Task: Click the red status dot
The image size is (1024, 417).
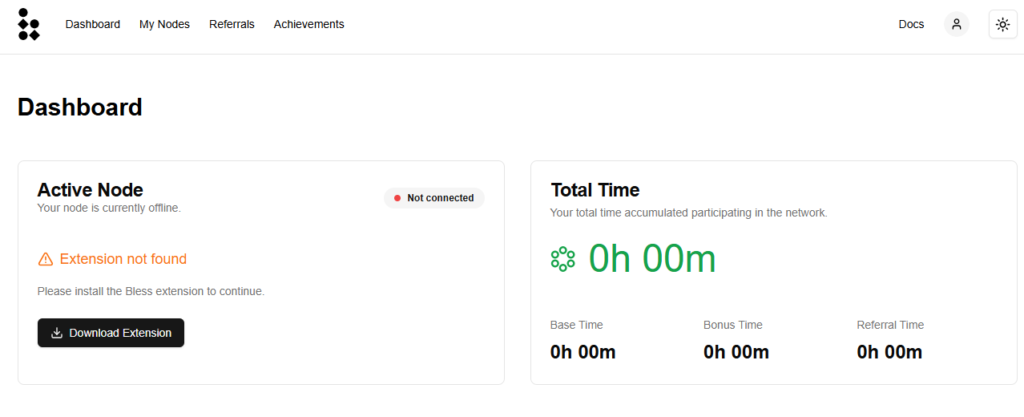Action: click(397, 198)
